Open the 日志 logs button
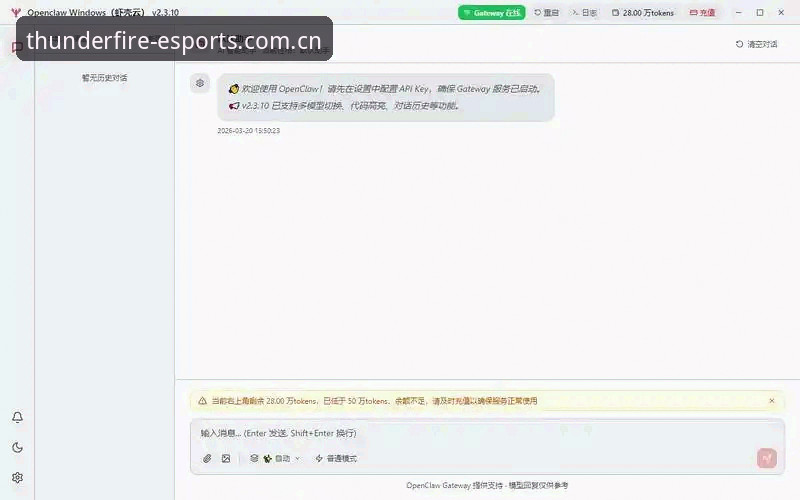The height and width of the screenshot is (500, 800). tap(584, 13)
